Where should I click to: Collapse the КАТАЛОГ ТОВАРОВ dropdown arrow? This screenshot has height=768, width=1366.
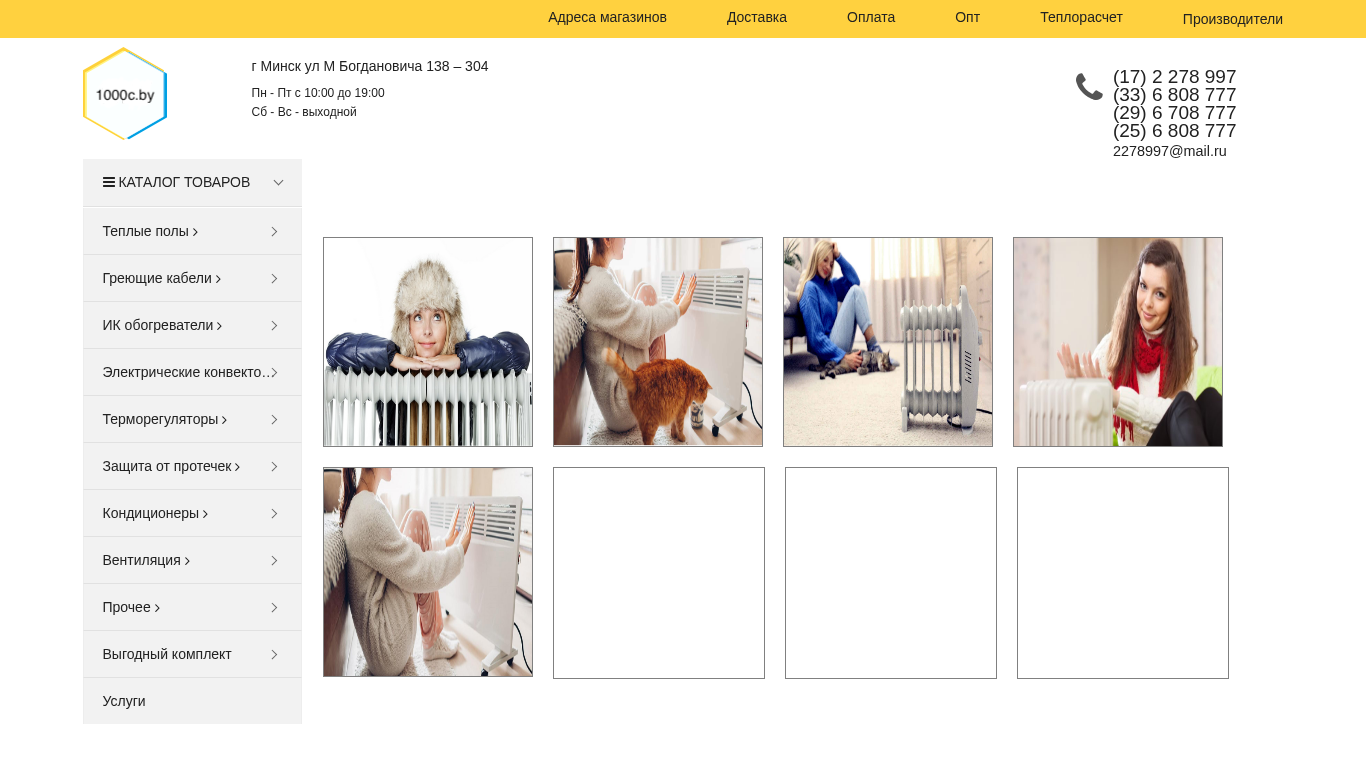point(278,182)
